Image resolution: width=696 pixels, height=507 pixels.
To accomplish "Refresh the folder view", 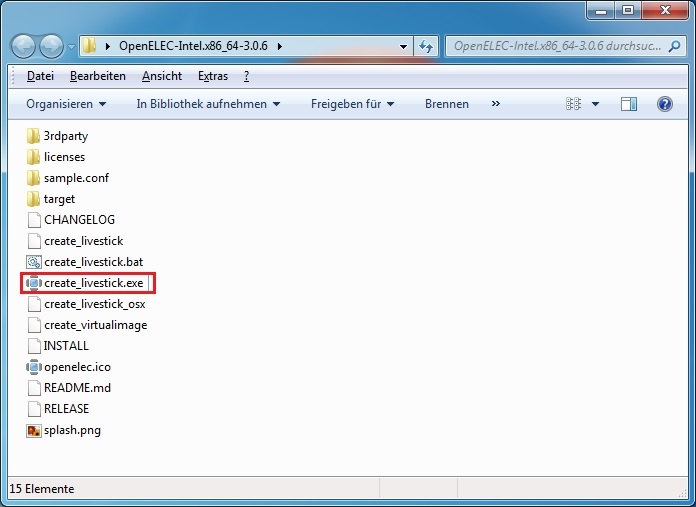I will coord(426,46).
